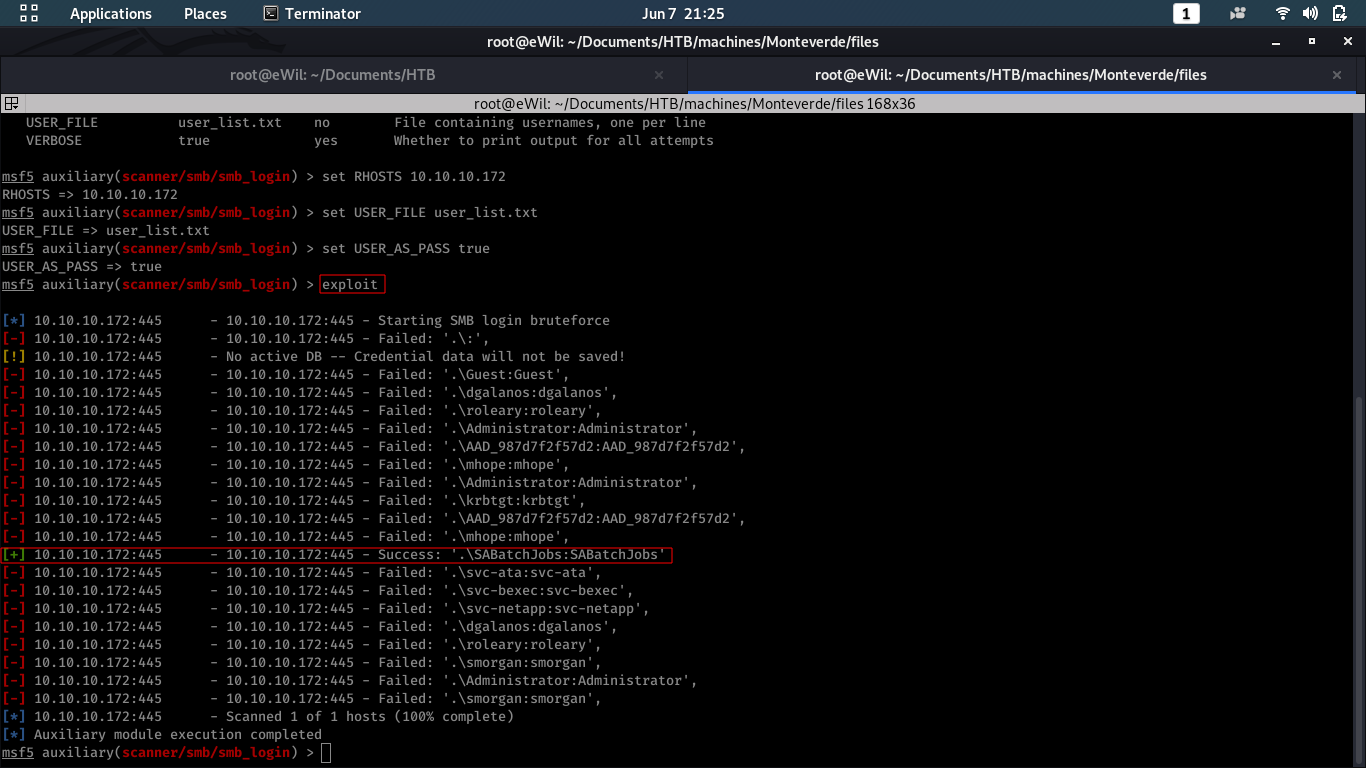Close the ~/Documents/HTB tab with its x
The width and height of the screenshot is (1366, 768).
(659, 75)
